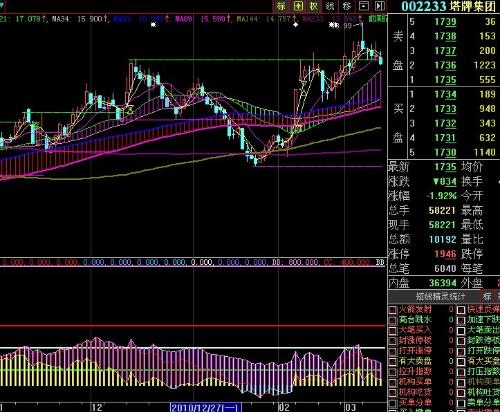Select buy level 4 price 1731
Image resolution: width=500 pixels, height=412 pixels.
pyautogui.click(x=445, y=138)
